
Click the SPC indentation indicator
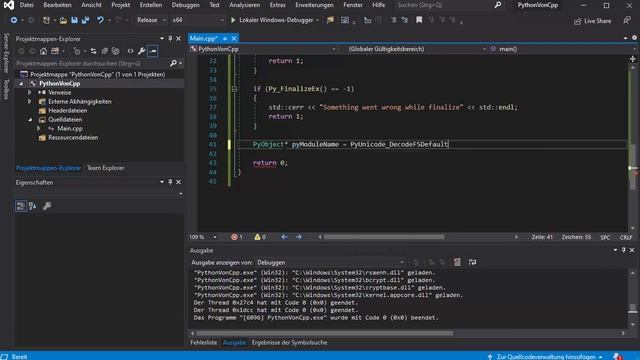click(605, 237)
